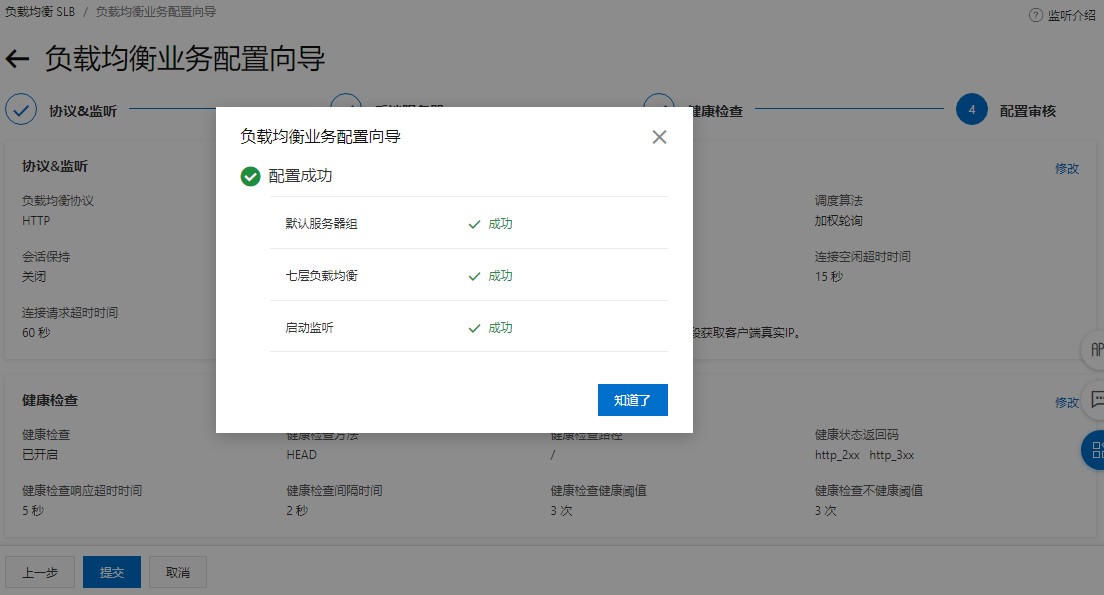Click the 配置成功 green check icon
1104x595 pixels.
tap(250, 176)
